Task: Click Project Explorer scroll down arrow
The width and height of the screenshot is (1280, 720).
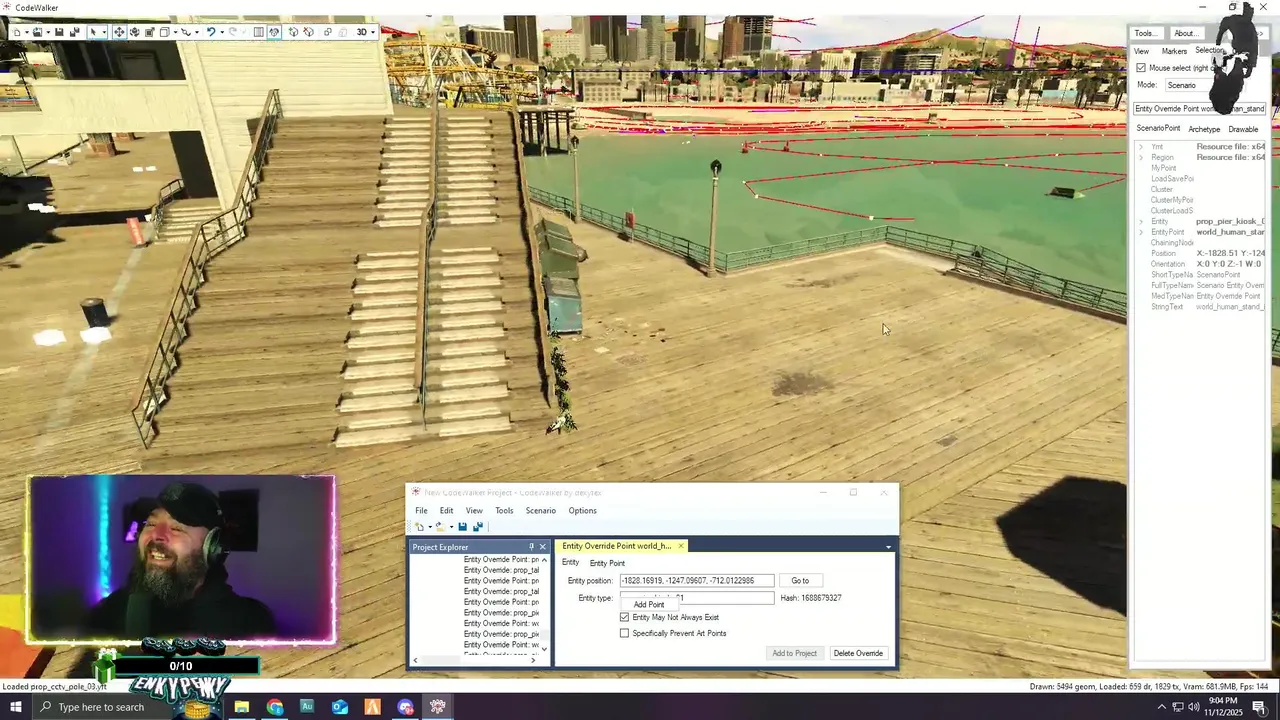Action: click(544, 648)
